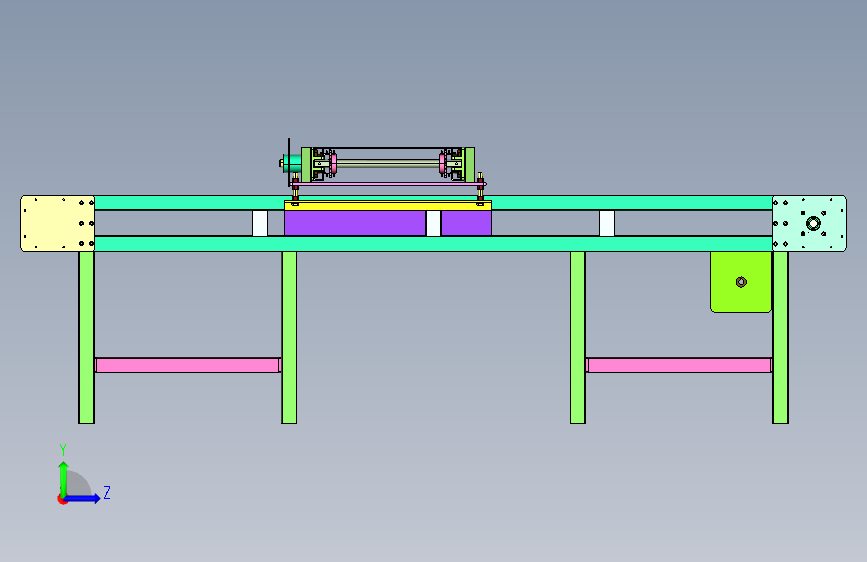Select the green leg left of lime box

pyautogui.click(x=578, y=337)
